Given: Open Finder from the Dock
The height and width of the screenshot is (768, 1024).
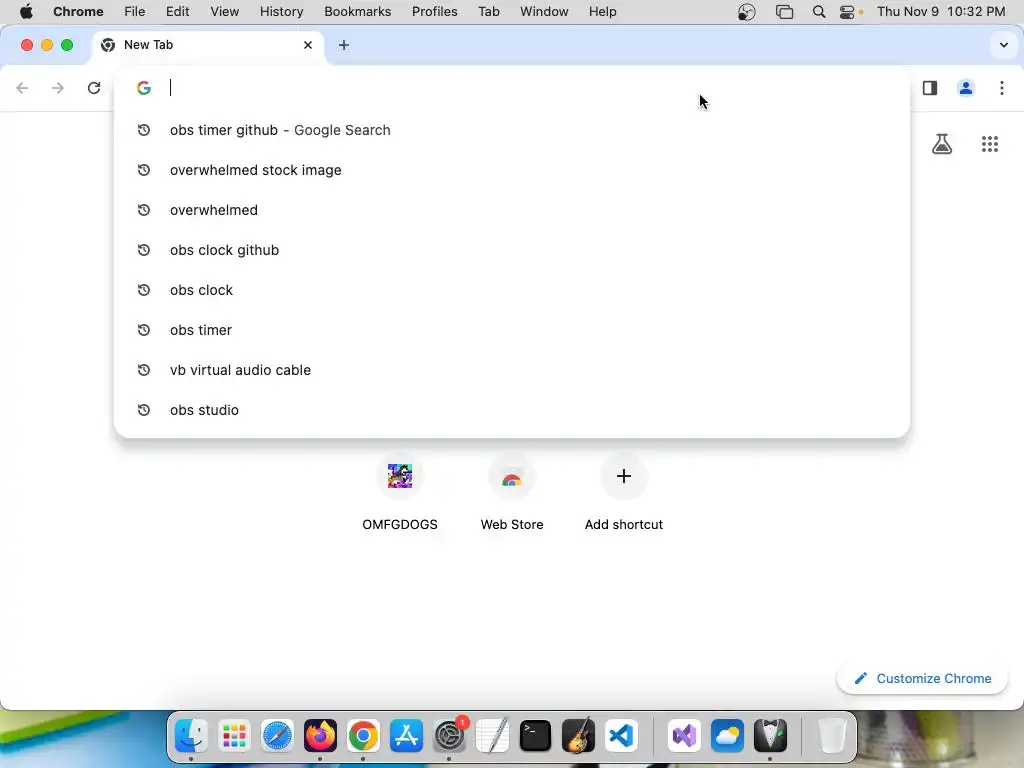Looking at the screenshot, I should (x=191, y=736).
